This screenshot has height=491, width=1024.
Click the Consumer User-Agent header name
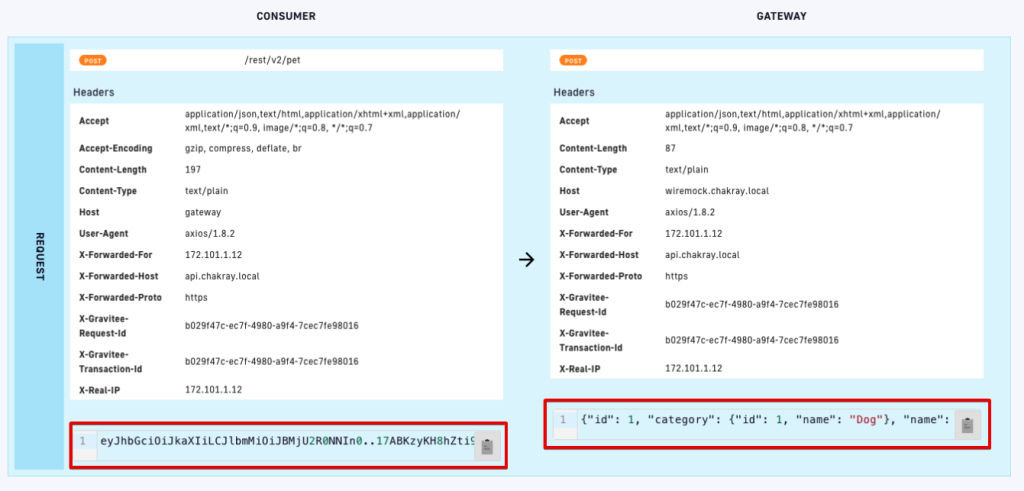[x=103, y=233]
